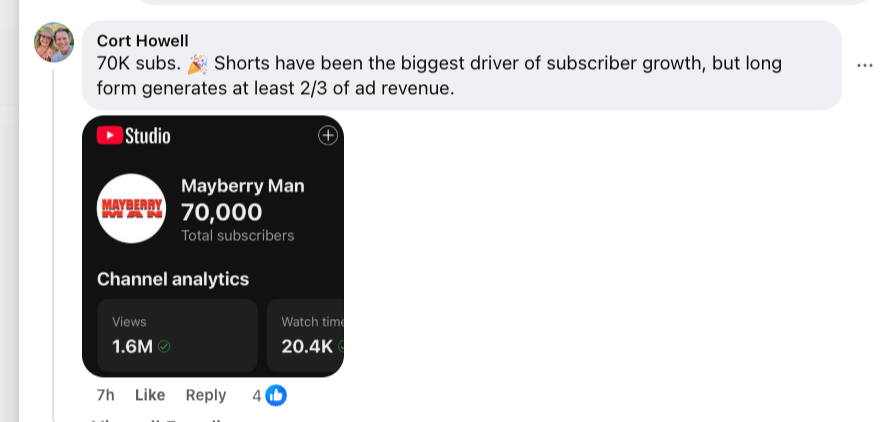
Task: Open the 7h comment timestamp
Action: [x=105, y=395]
